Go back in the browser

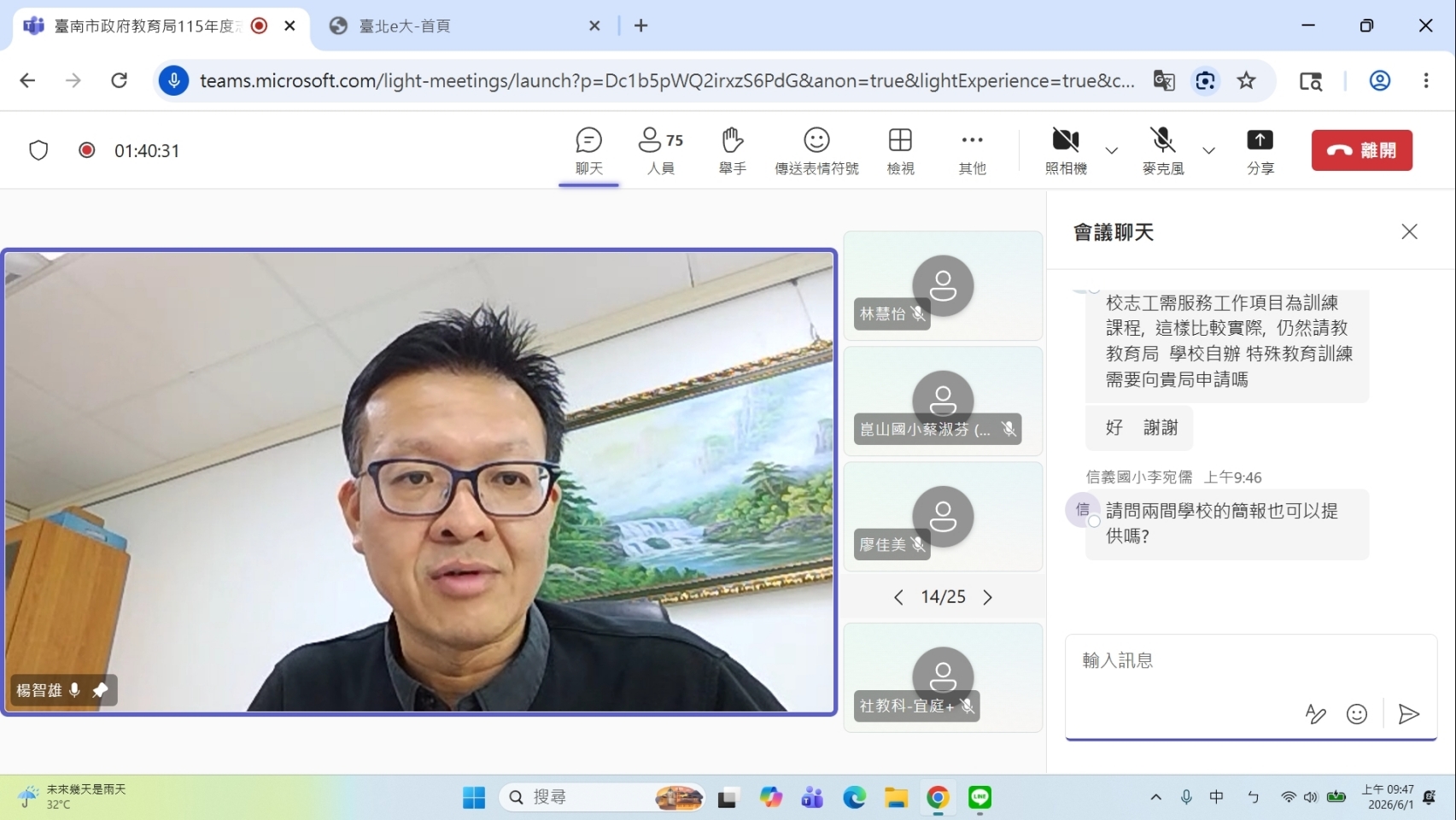click(x=27, y=80)
